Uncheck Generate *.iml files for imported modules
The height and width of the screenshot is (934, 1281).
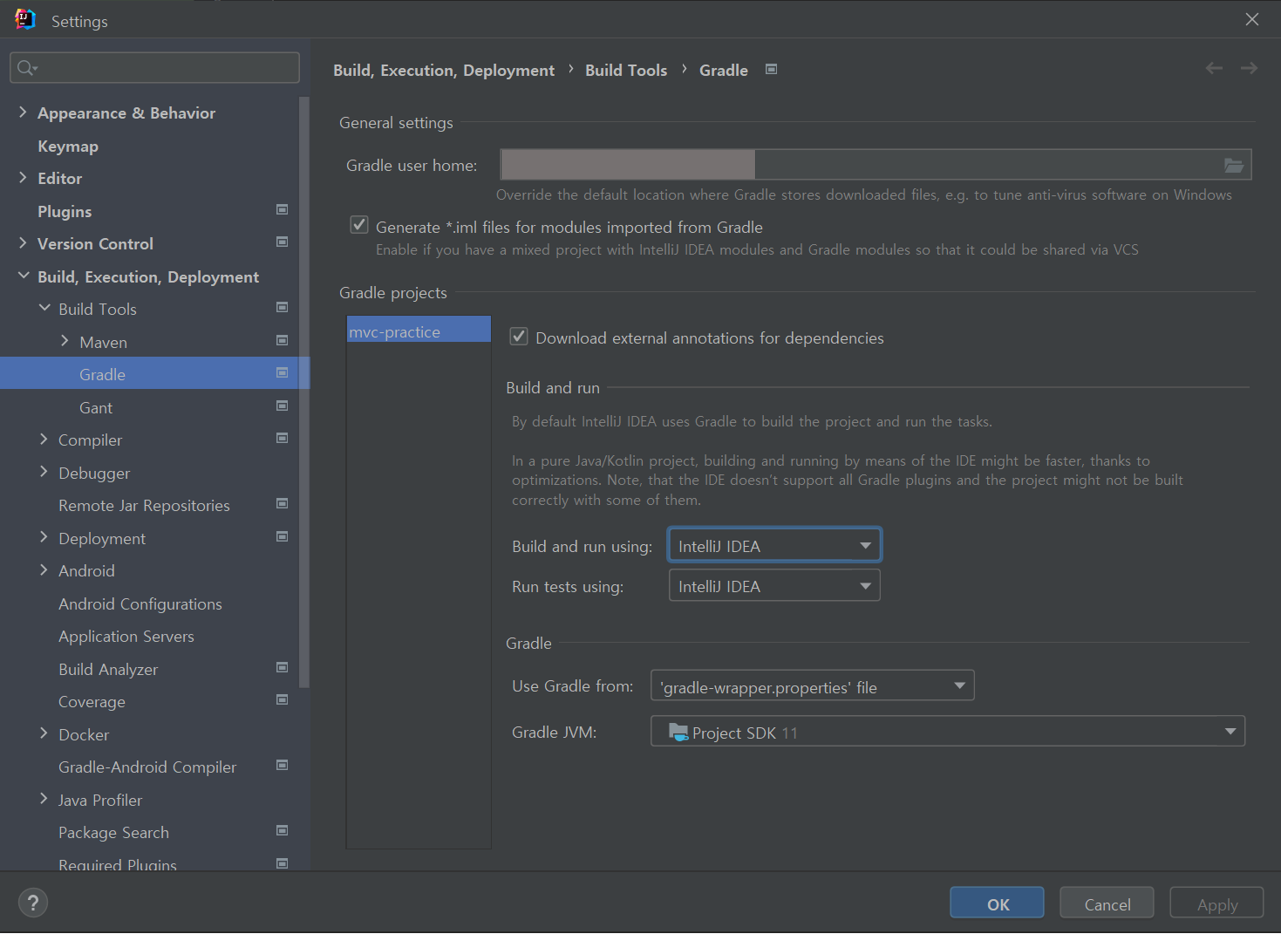[x=358, y=225]
